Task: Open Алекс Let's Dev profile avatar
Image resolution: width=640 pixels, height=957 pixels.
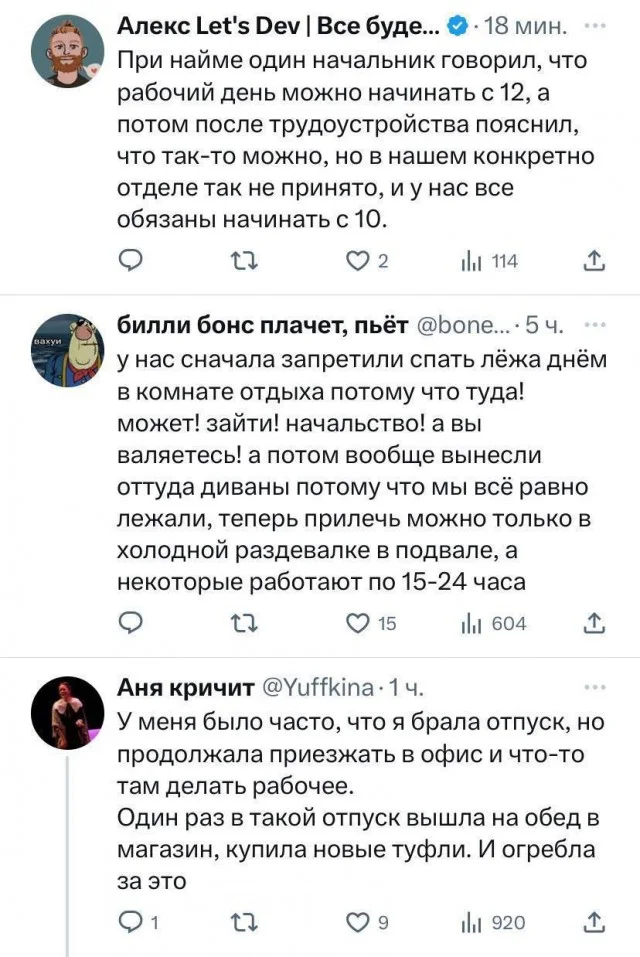Action: (x=66, y=52)
